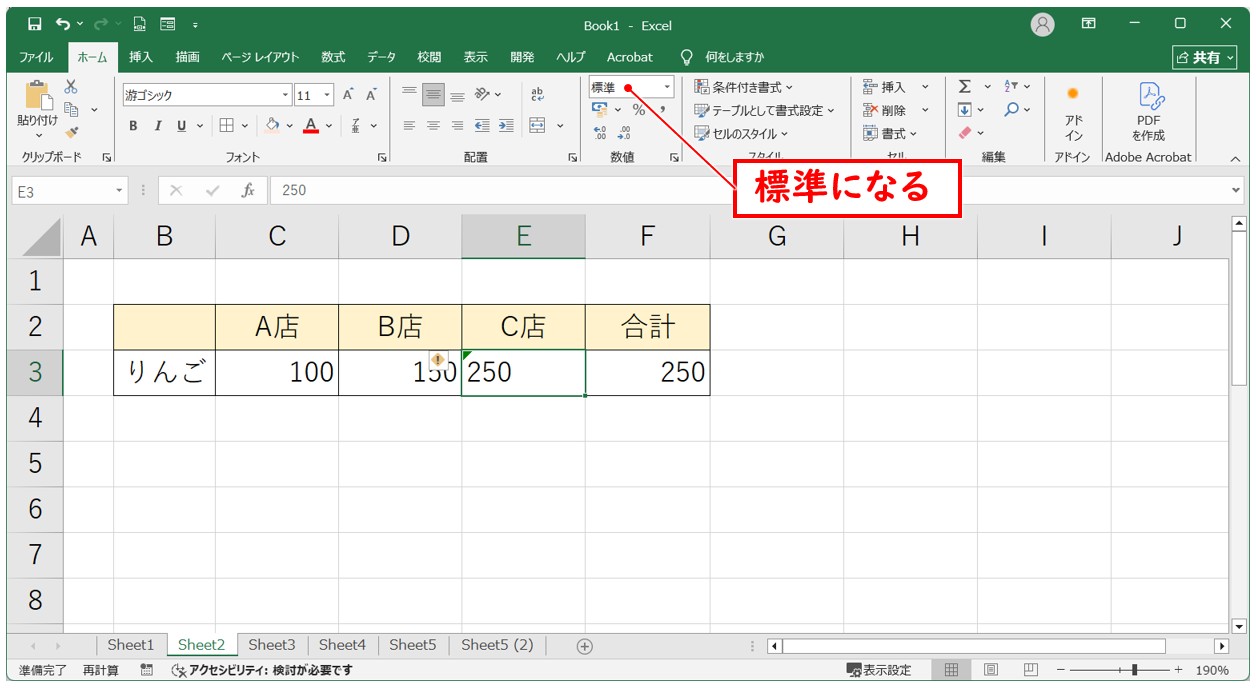Toggle Italic formatting
The width and height of the screenshot is (1256, 688).
(x=157, y=126)
